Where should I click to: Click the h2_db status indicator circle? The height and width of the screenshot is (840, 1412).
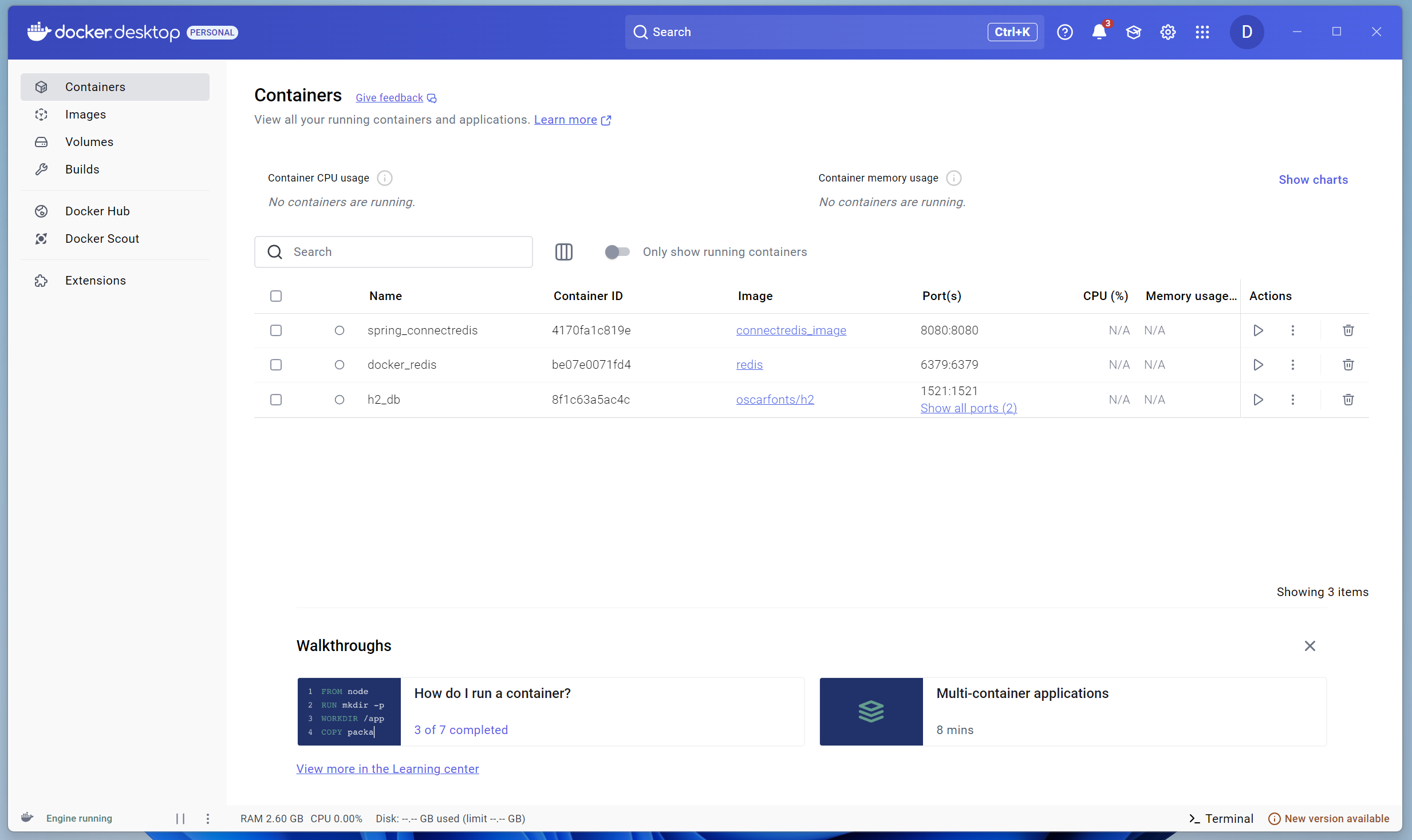coord(340,400)
